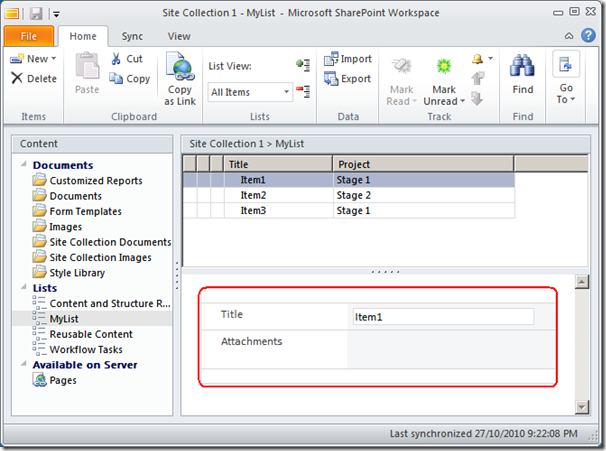606x451 pixels.
Task: Open Help with the question mark icon
Action: pyautogui.click(x=588, y=35)
